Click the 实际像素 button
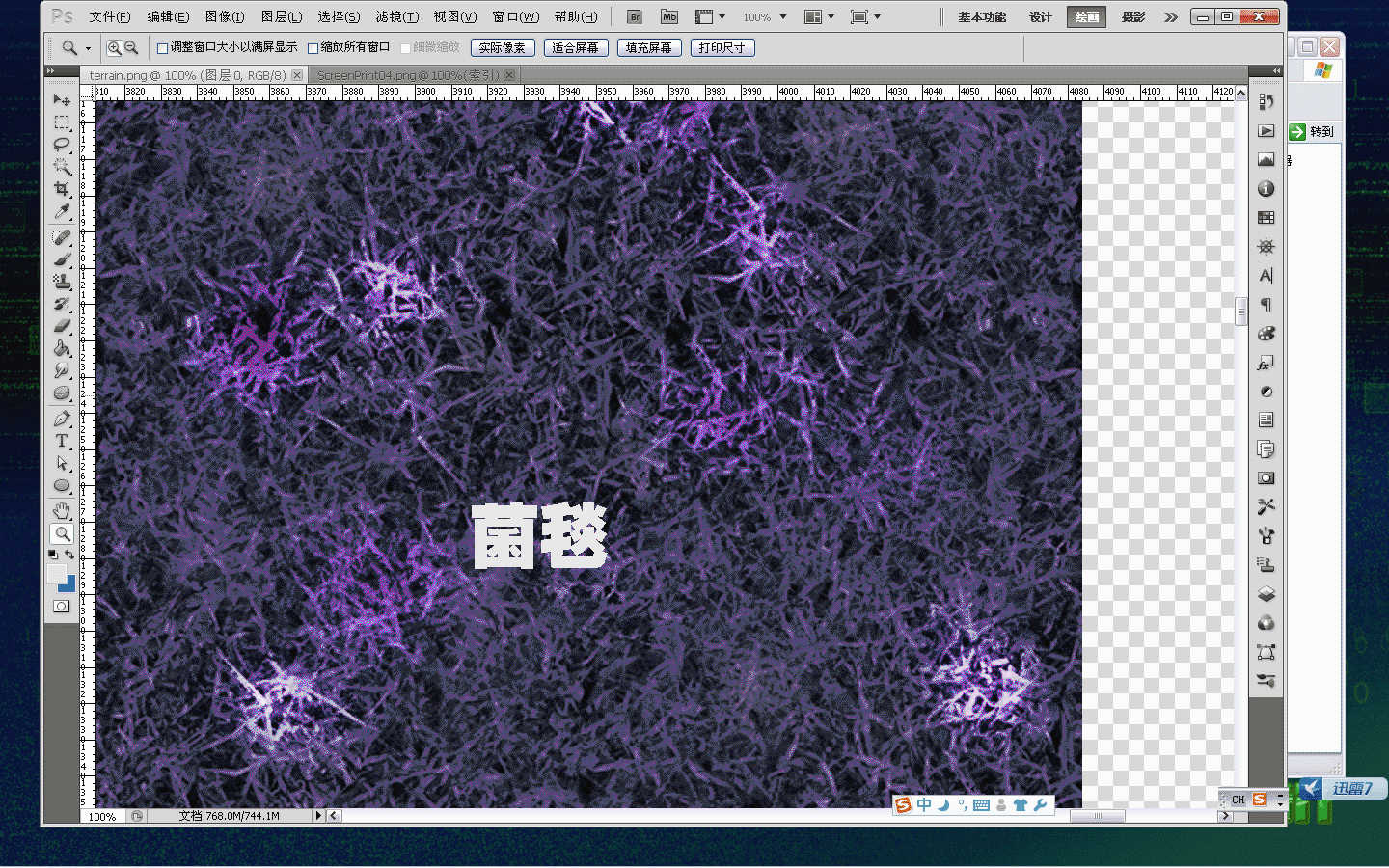 pos(503,47)
